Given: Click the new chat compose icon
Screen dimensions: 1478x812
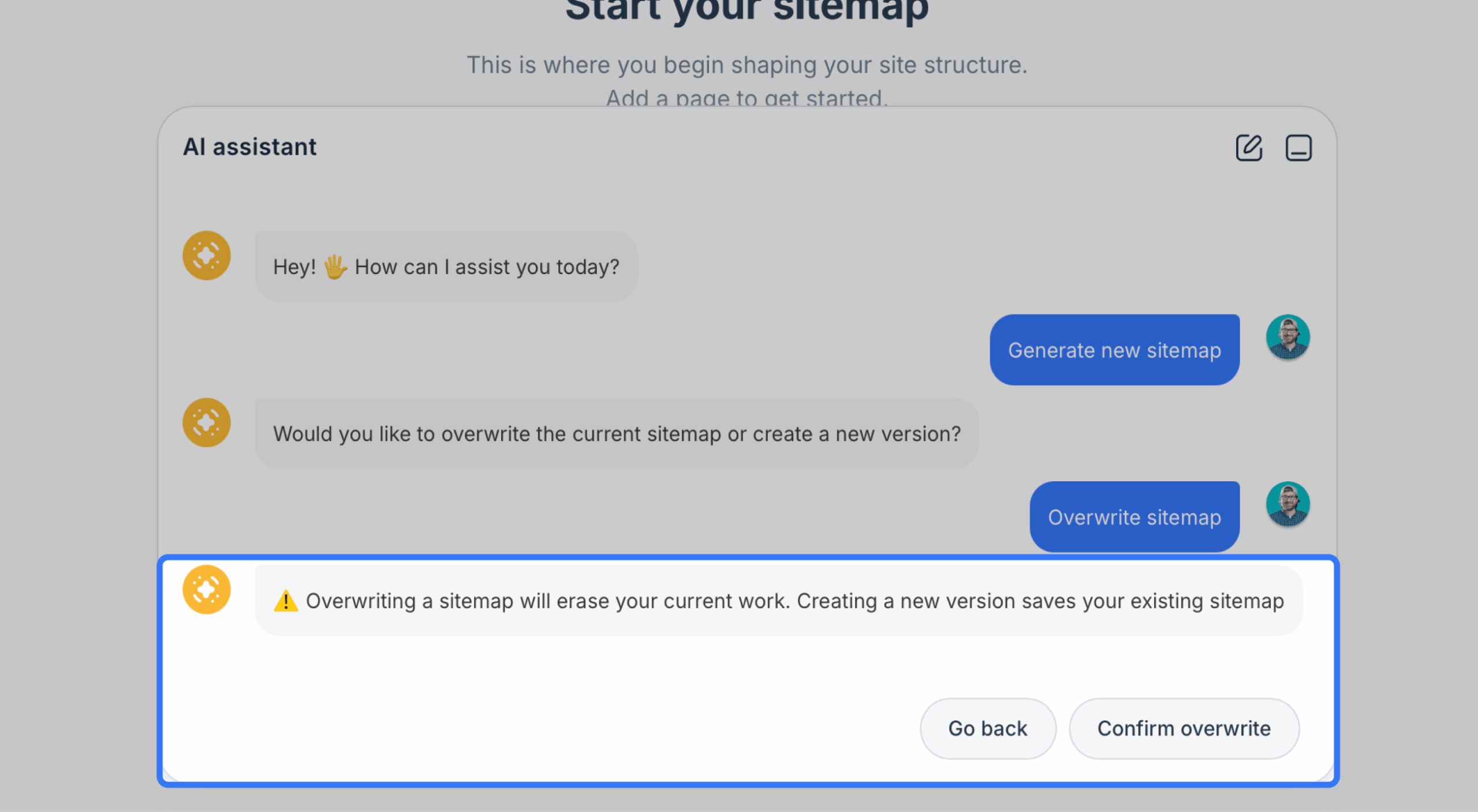Looking at the screenshot, I should [1249, 148].
